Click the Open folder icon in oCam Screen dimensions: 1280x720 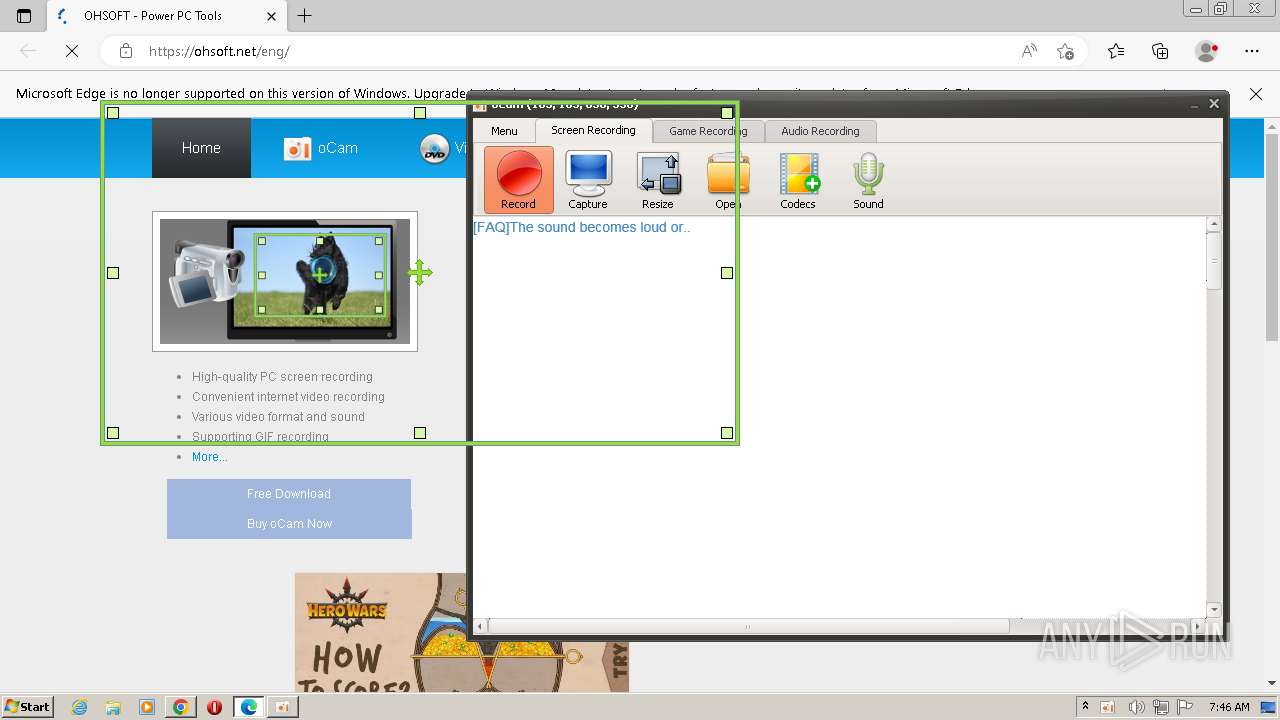[x=728, y=180]
